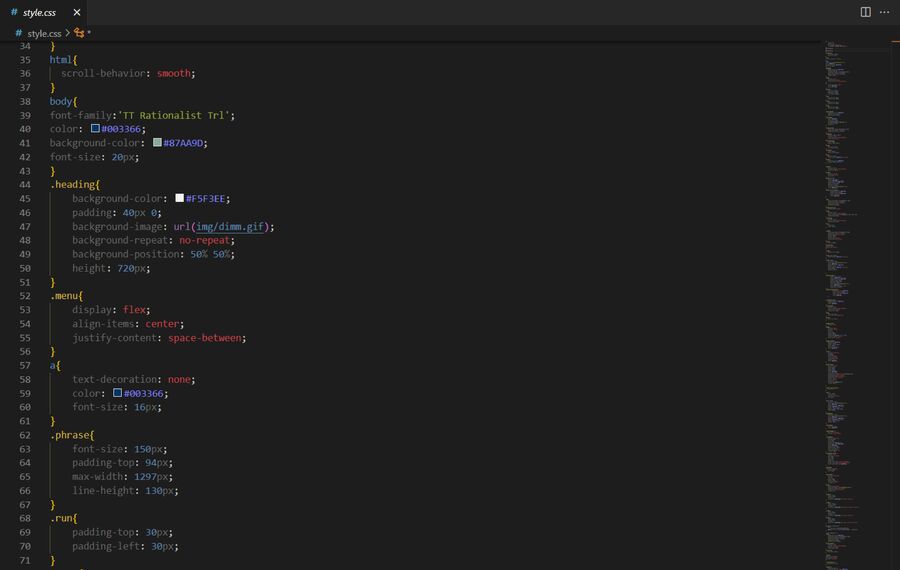Click the white #F5F3EE color swatch
Viewport: 900px width, 570px height.
pos(179,199)
